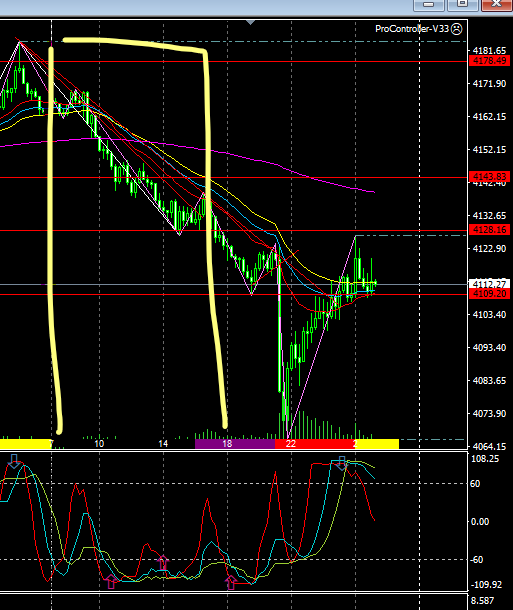Click oscillator scale level -60

click(x=476, y=560)
